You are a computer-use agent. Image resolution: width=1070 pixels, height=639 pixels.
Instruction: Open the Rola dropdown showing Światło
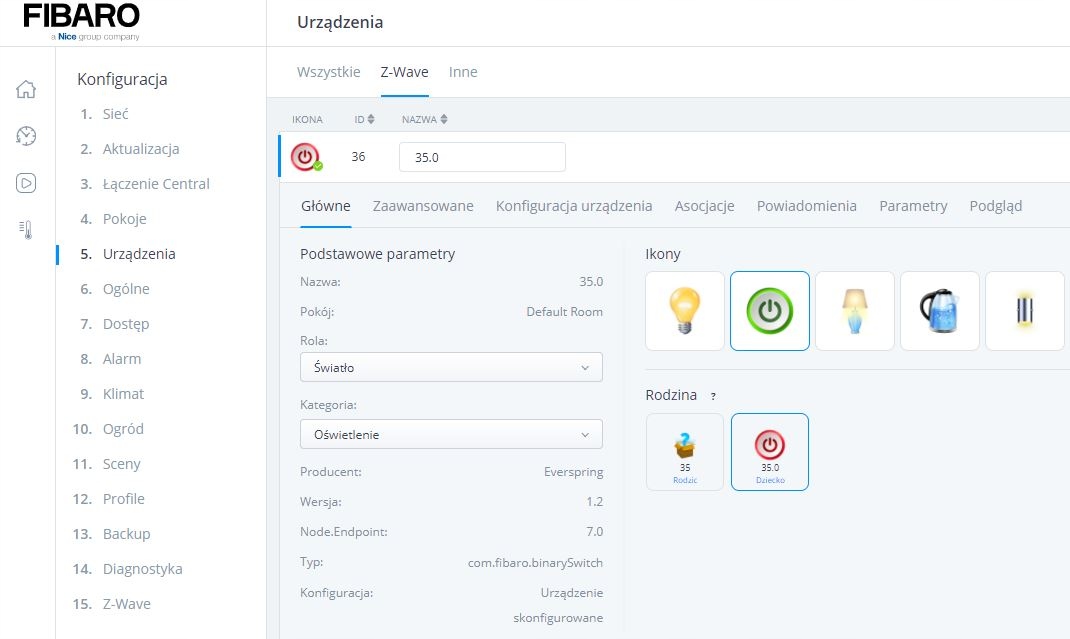coord(451,367)
